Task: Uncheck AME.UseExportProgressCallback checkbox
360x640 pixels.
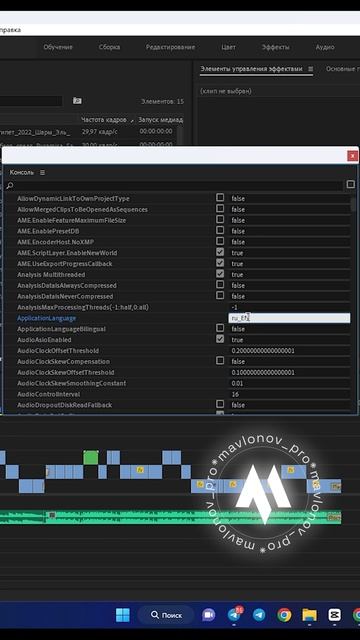Action: click(x=220, y=263)
